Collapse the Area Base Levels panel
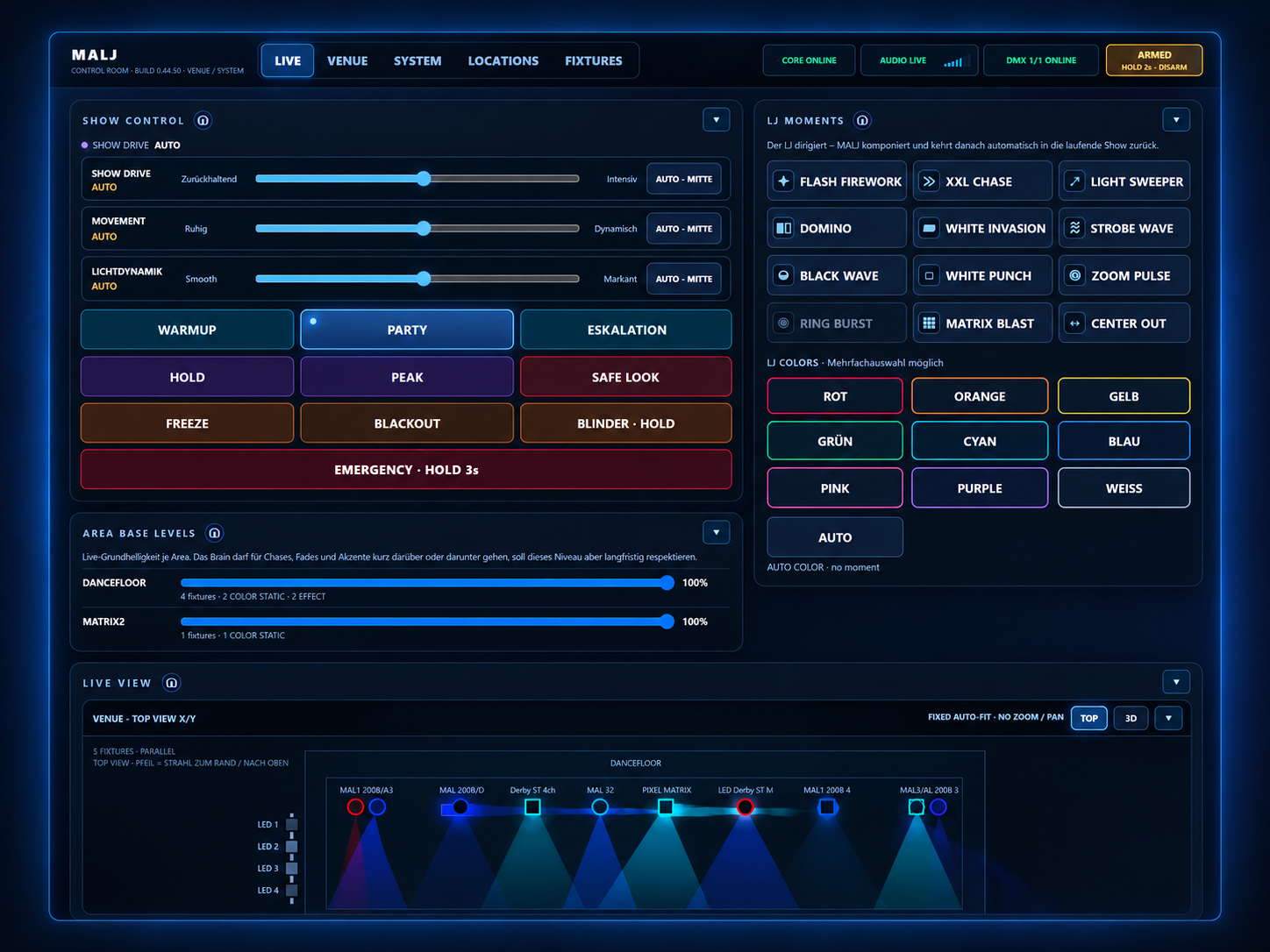 point(717,532)
